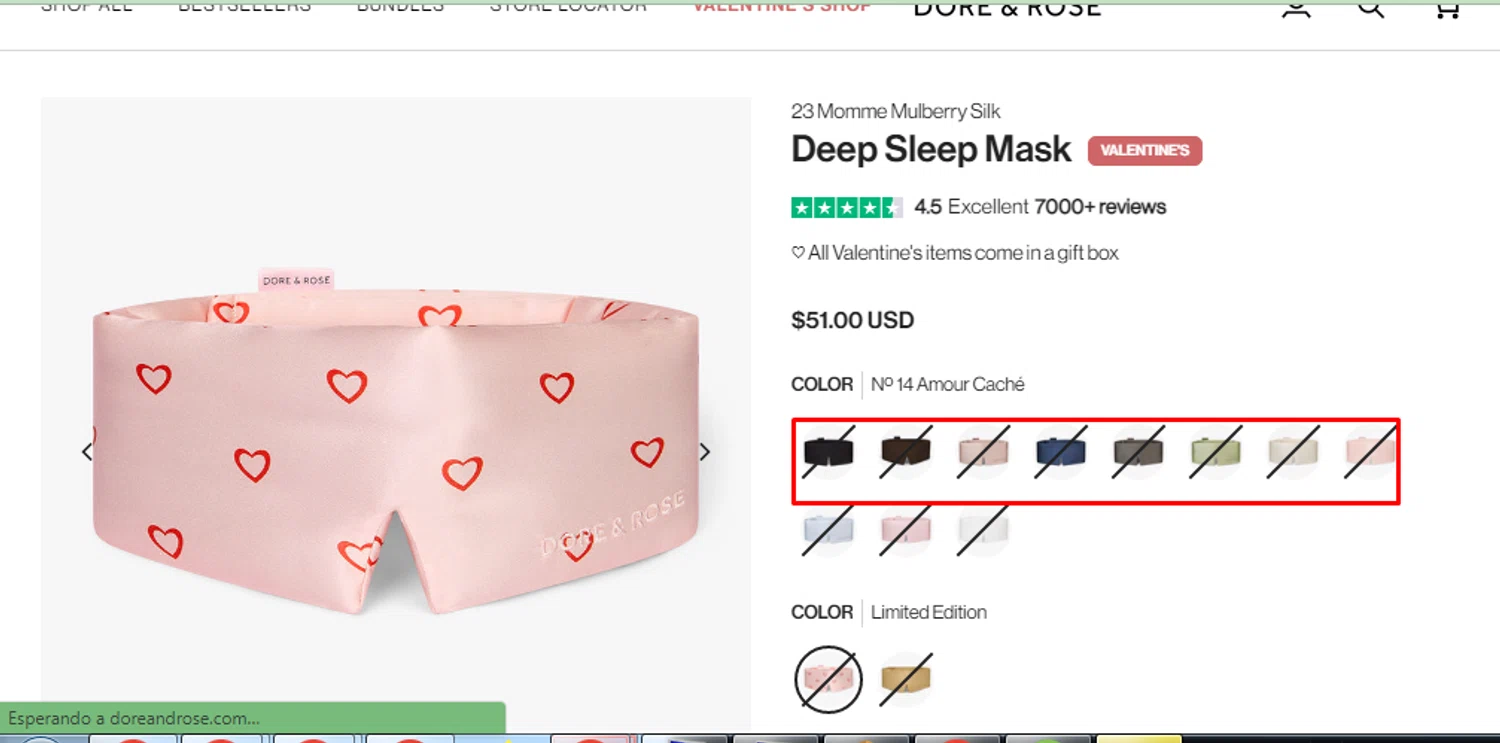Viewport: 1500px width, 743px height.
Task: Click the green Trustpilot star rating
Action: (x=846, y=208)
